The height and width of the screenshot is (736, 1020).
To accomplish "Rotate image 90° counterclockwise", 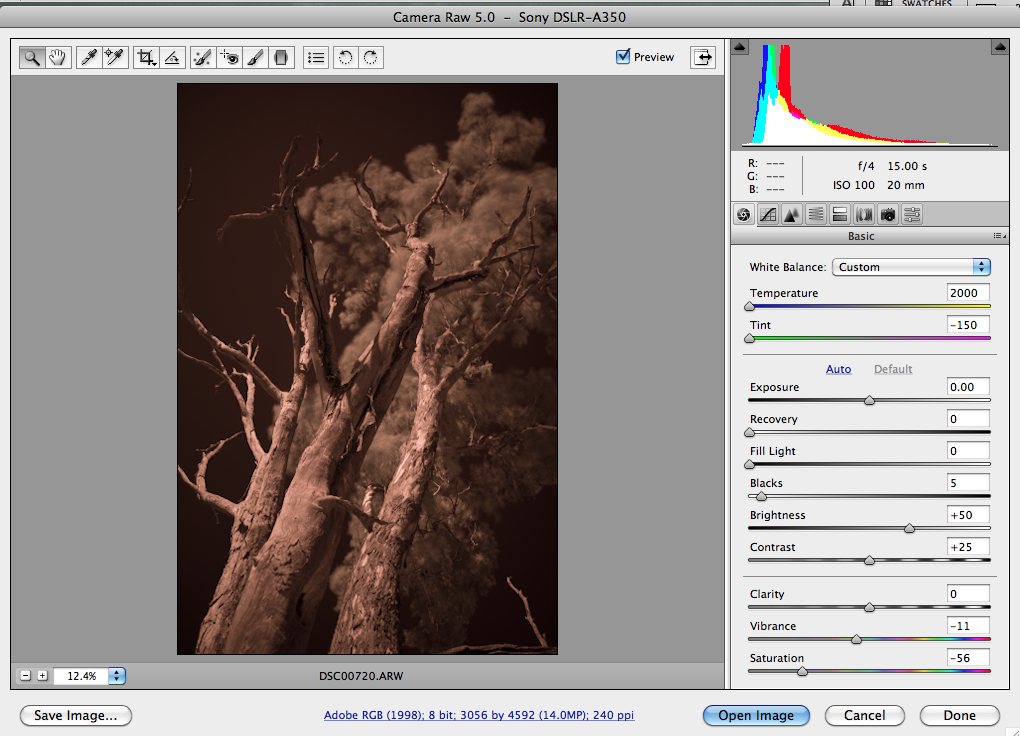I will click(345, 57).
